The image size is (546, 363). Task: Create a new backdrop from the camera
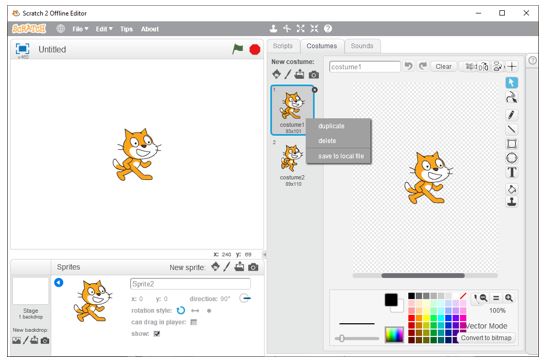45,340
